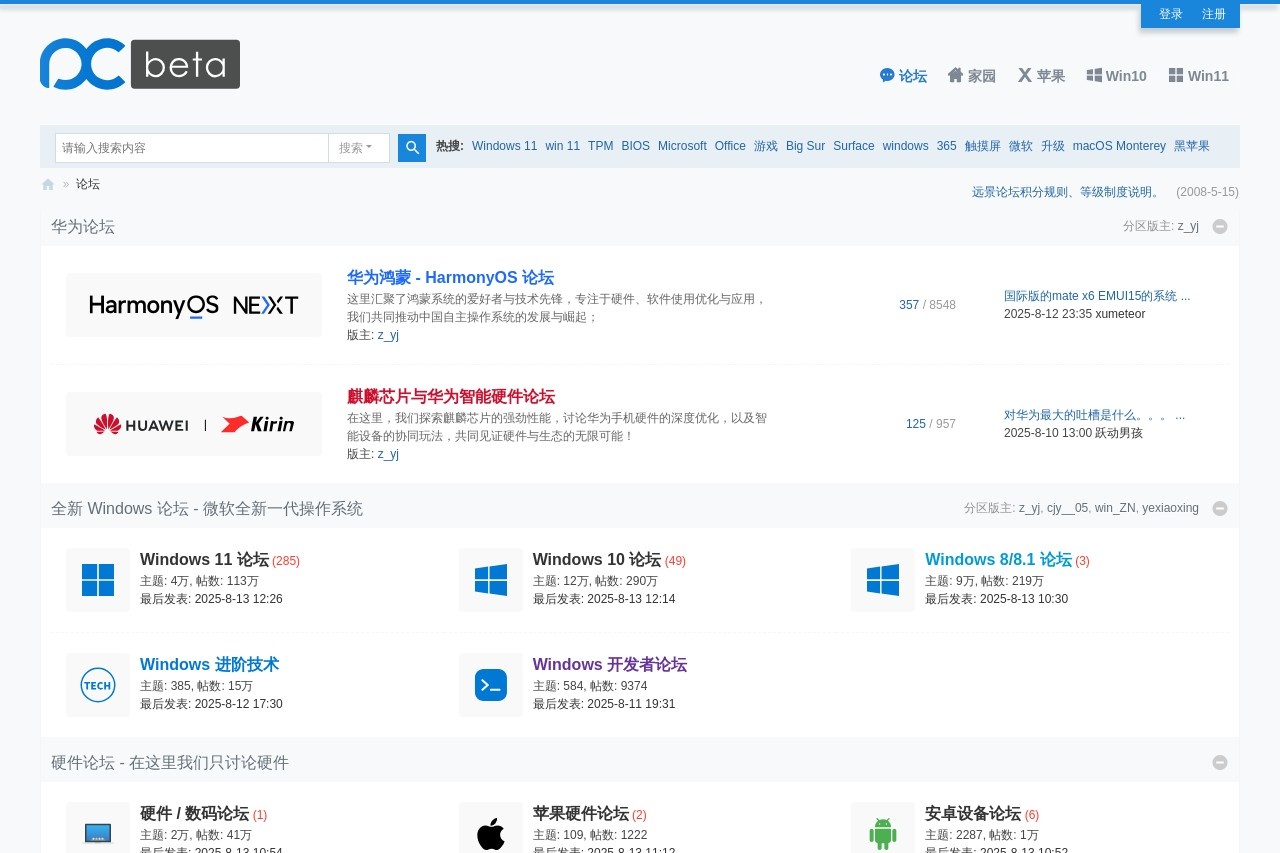
Task: Click hot search term Windows 11
Action: [x=504, y=146]
